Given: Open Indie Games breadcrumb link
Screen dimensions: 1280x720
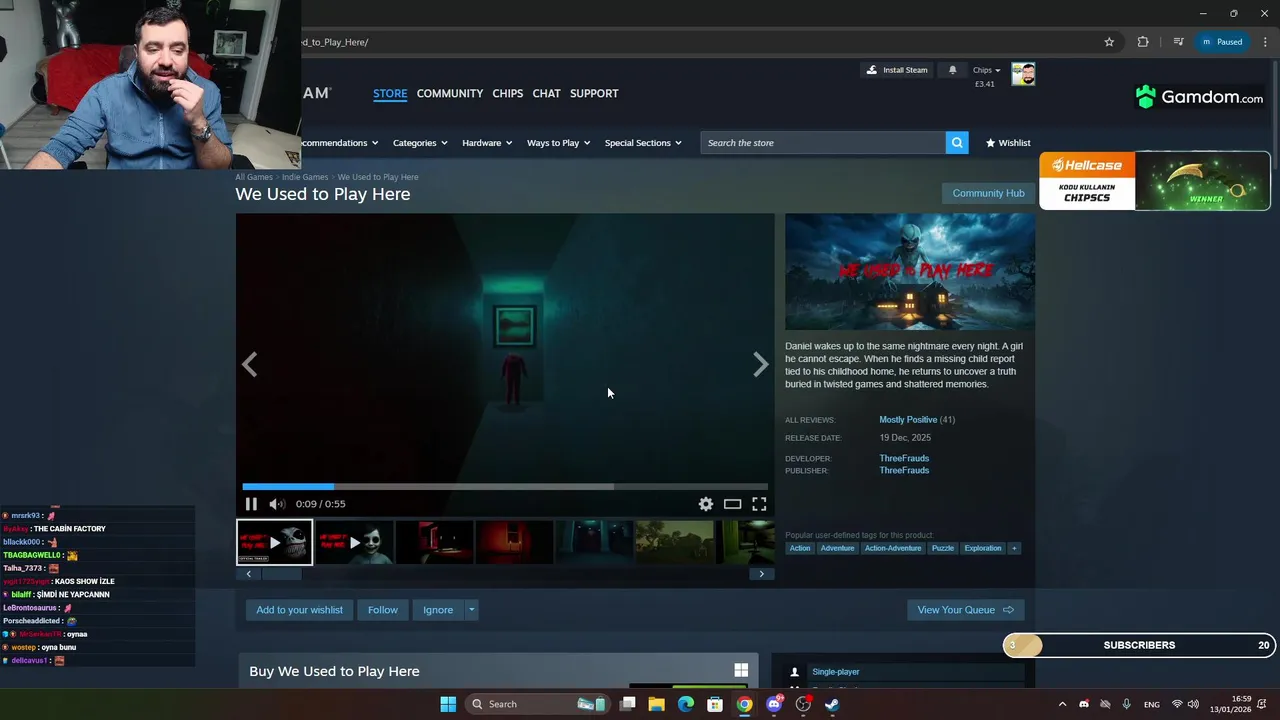Looking at the screenshot, I should coord(305,177).
